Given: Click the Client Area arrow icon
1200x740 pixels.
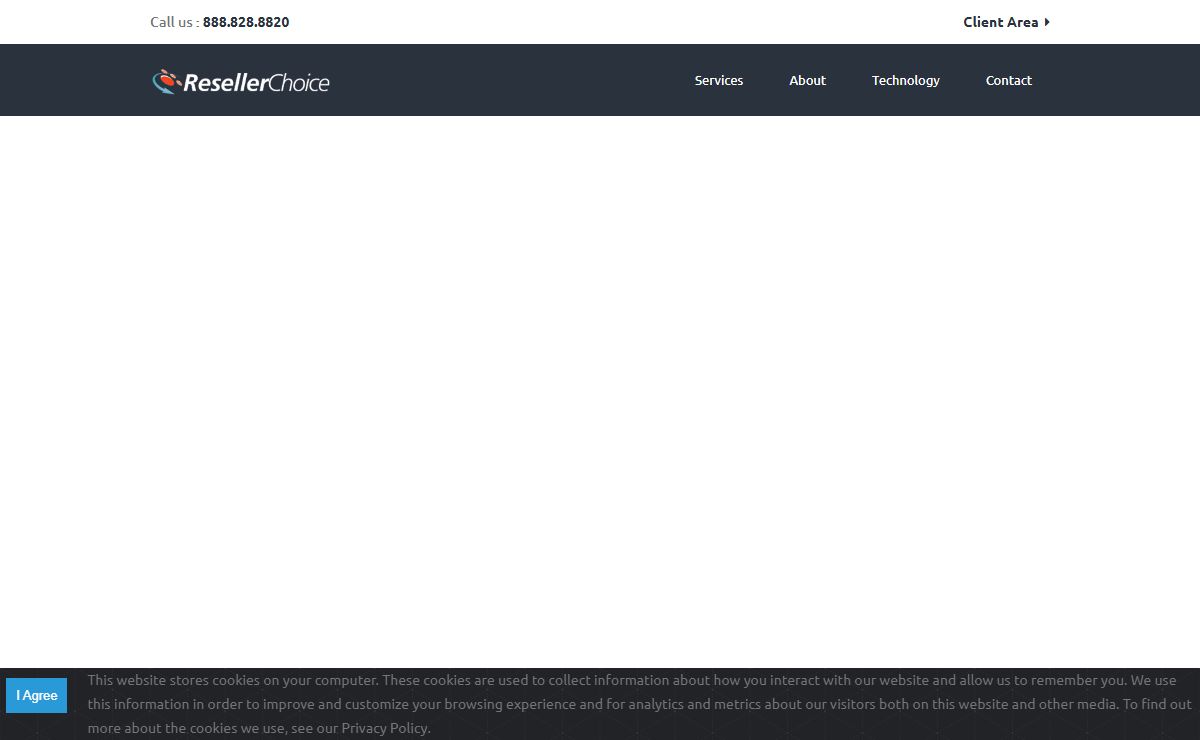Looking at the screenshot, I should [1047, 22].
